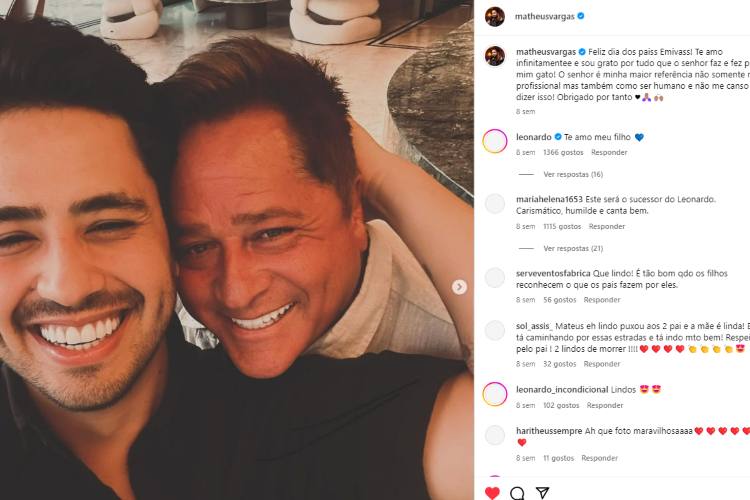This screenshot has width=750, height=500.
Task: Click the comment speech bubble icon
Action: point(517,493)
